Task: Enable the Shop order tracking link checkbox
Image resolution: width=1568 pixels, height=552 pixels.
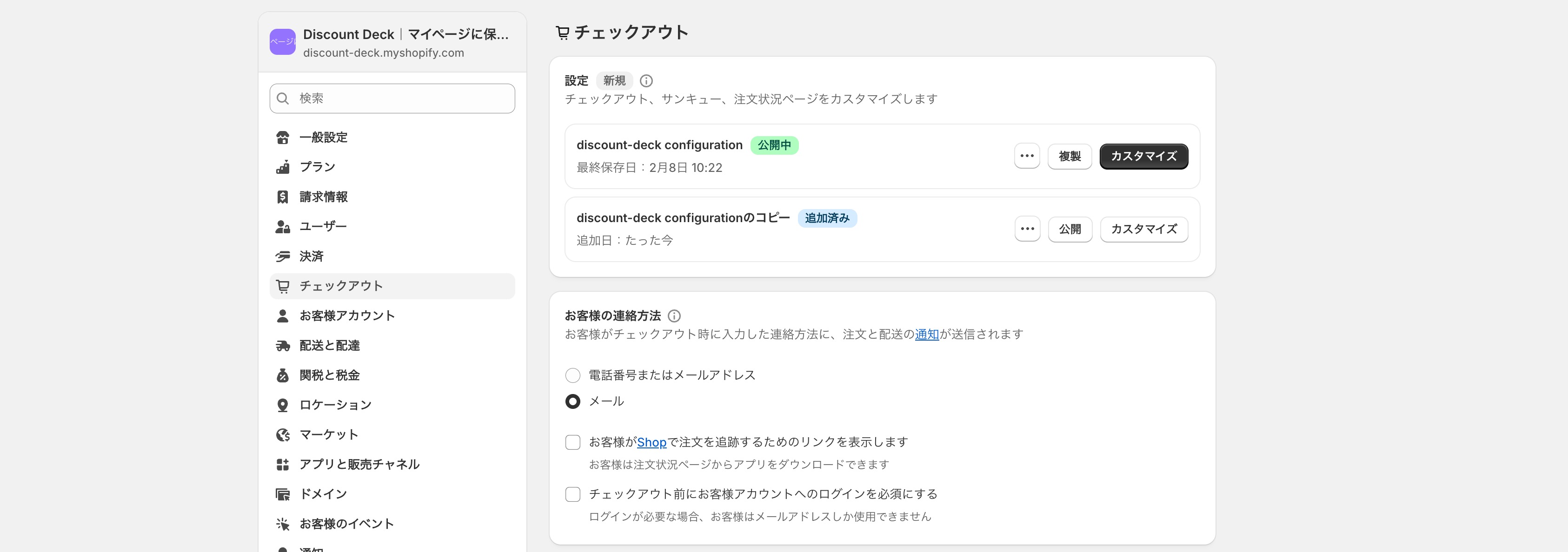Action: 573,442
